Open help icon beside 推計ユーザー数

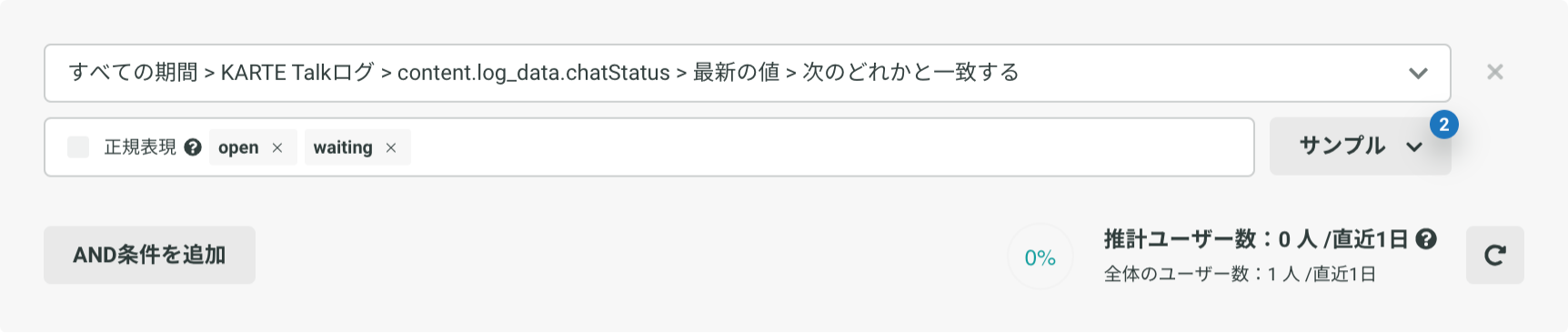[1426, 239]
